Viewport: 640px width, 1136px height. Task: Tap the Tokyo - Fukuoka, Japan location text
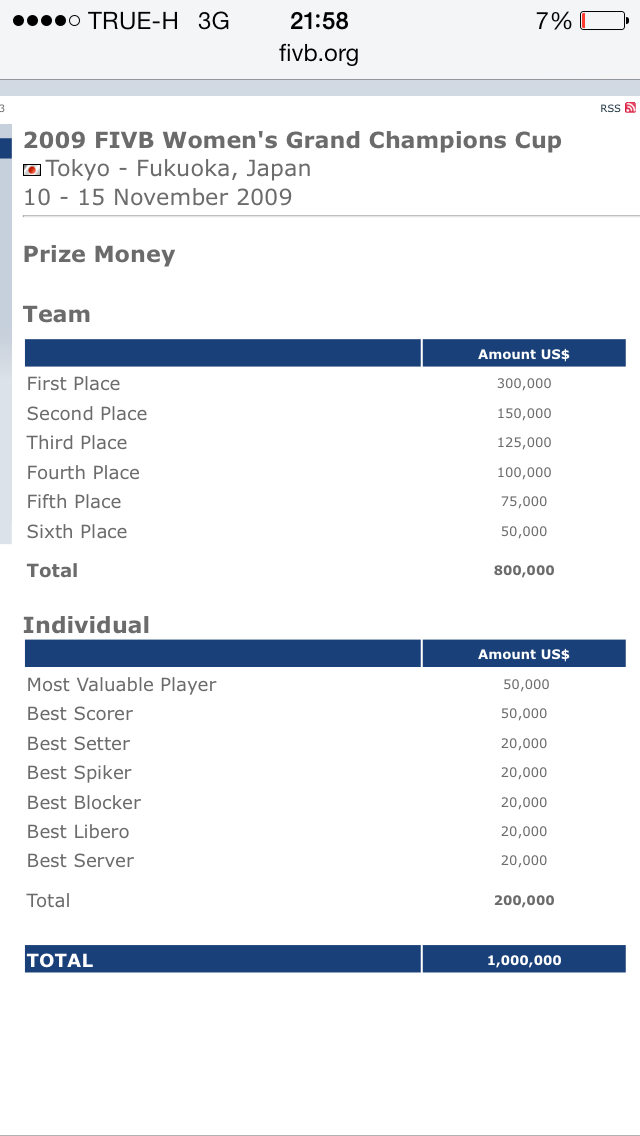(x=178, y=169)
